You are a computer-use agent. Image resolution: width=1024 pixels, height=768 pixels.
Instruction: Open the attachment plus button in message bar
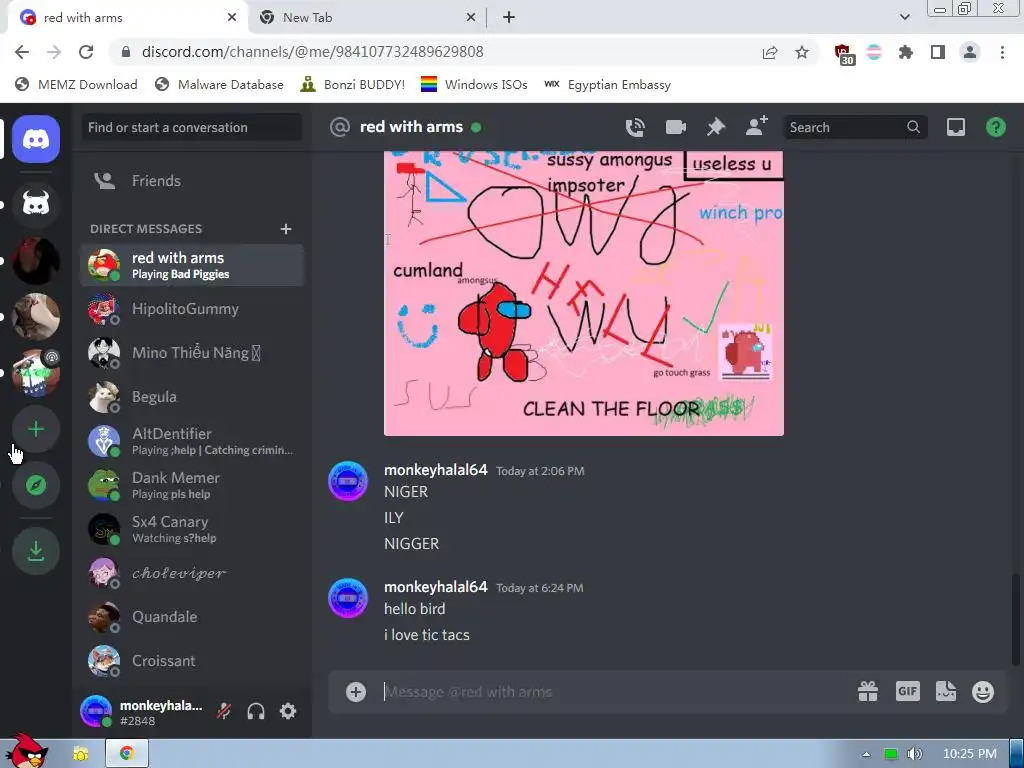pos(356,692)
